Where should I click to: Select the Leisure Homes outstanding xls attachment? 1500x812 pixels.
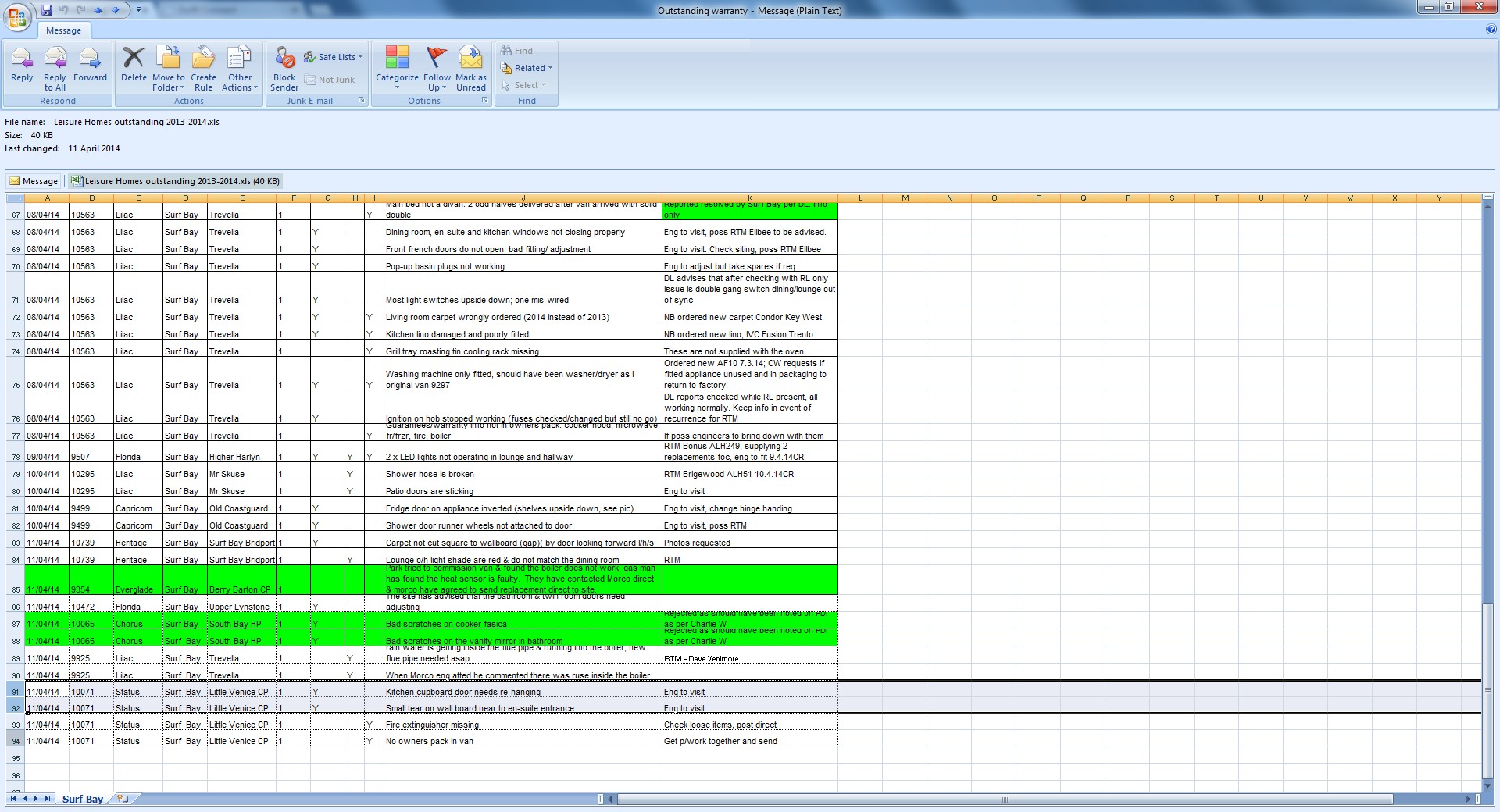(x=176, y=181)
